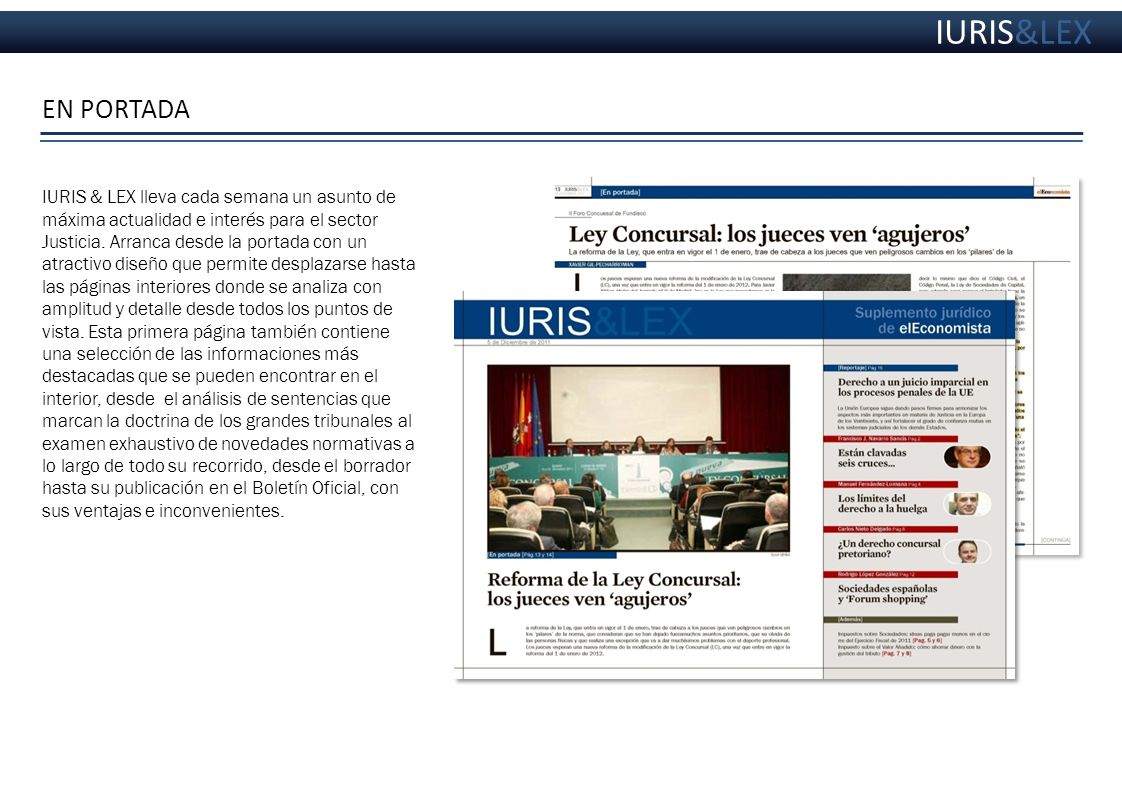Open the 'Están clavadas seis cruces...' article
Viewport: 1122px width, 793px height.
[x=872, y=457]
